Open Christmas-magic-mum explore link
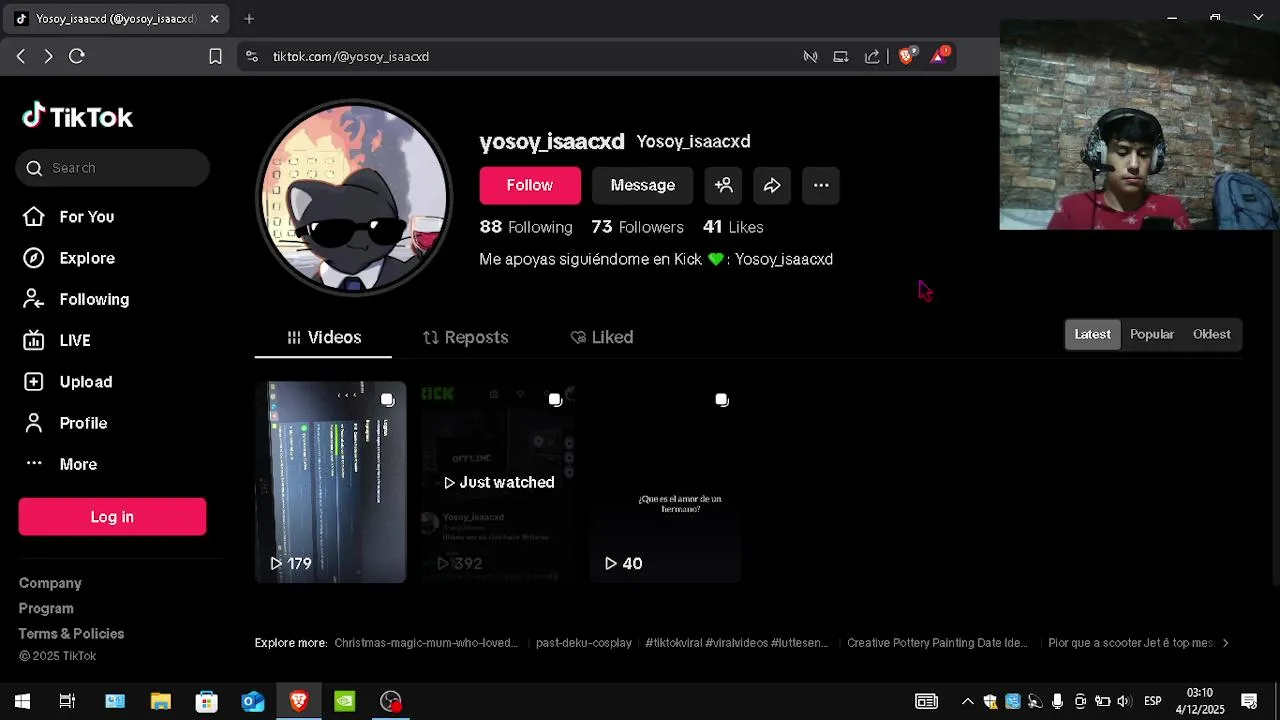This screenshot has width=1280, height=720. click(x=426, y=643)
